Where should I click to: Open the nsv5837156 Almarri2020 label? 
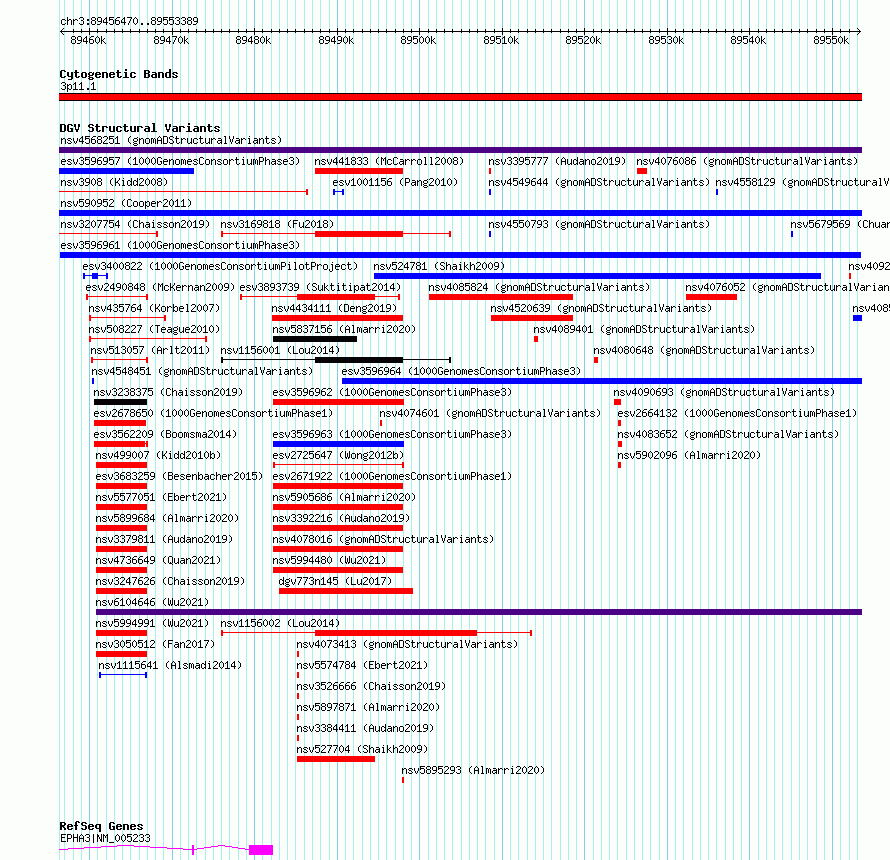click(344, 329)
